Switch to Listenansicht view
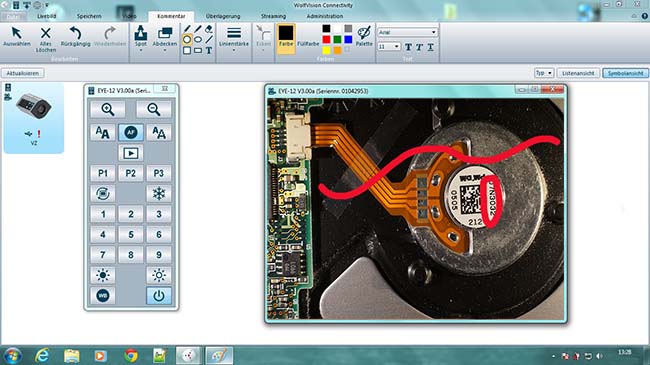This screenshot has width=650, height=365. 578,73
